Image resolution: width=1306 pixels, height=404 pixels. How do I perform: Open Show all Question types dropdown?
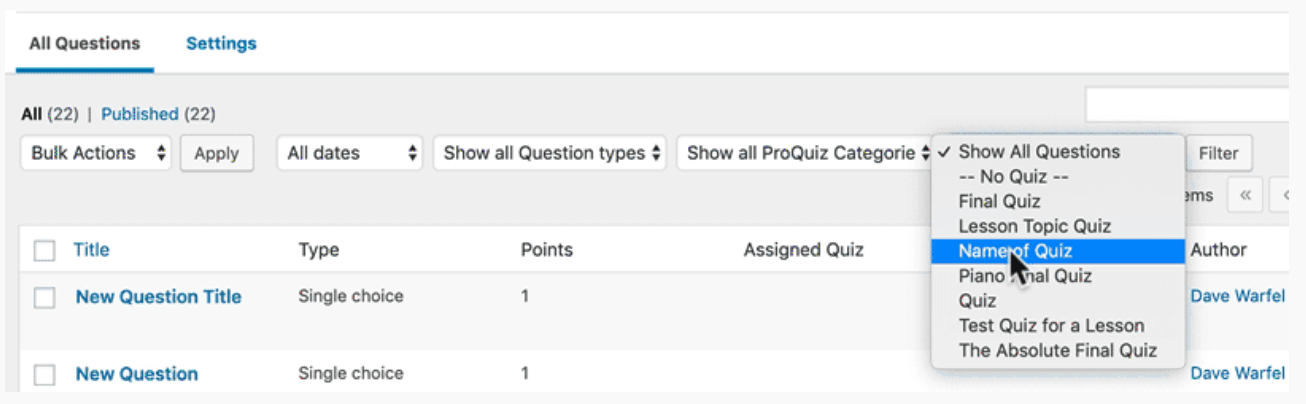tap(550, 153)
